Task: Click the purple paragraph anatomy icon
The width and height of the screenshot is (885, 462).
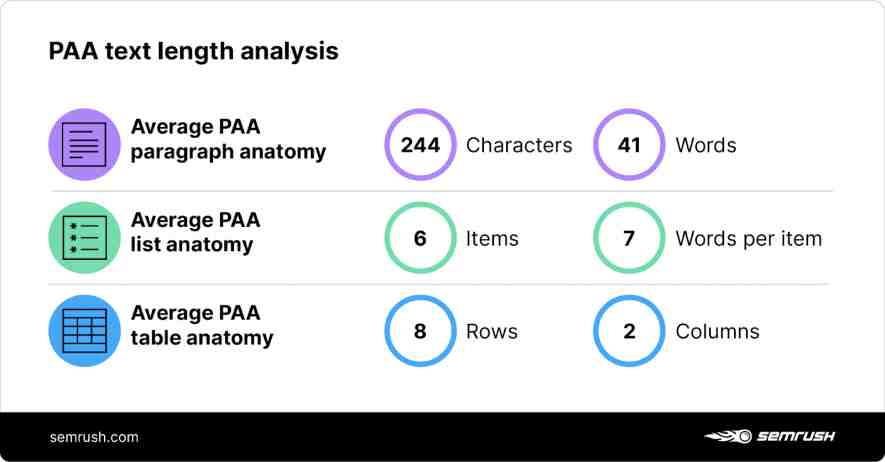Action: tap(84, 144)
